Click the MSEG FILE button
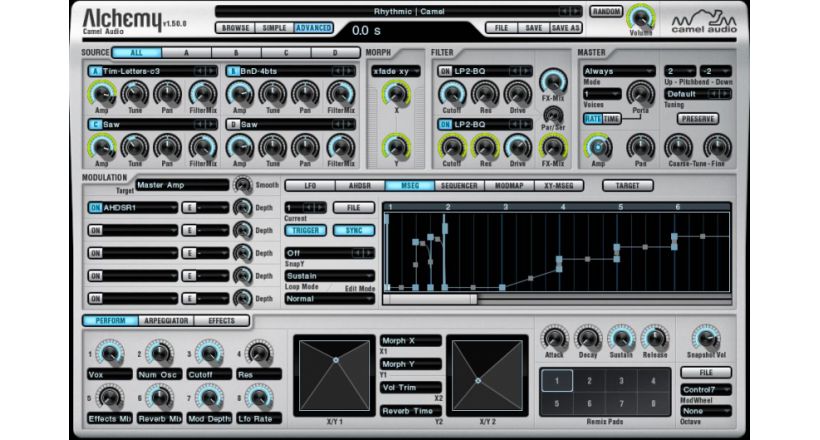This screenshot has height=440, width=820. click(354, 208)
